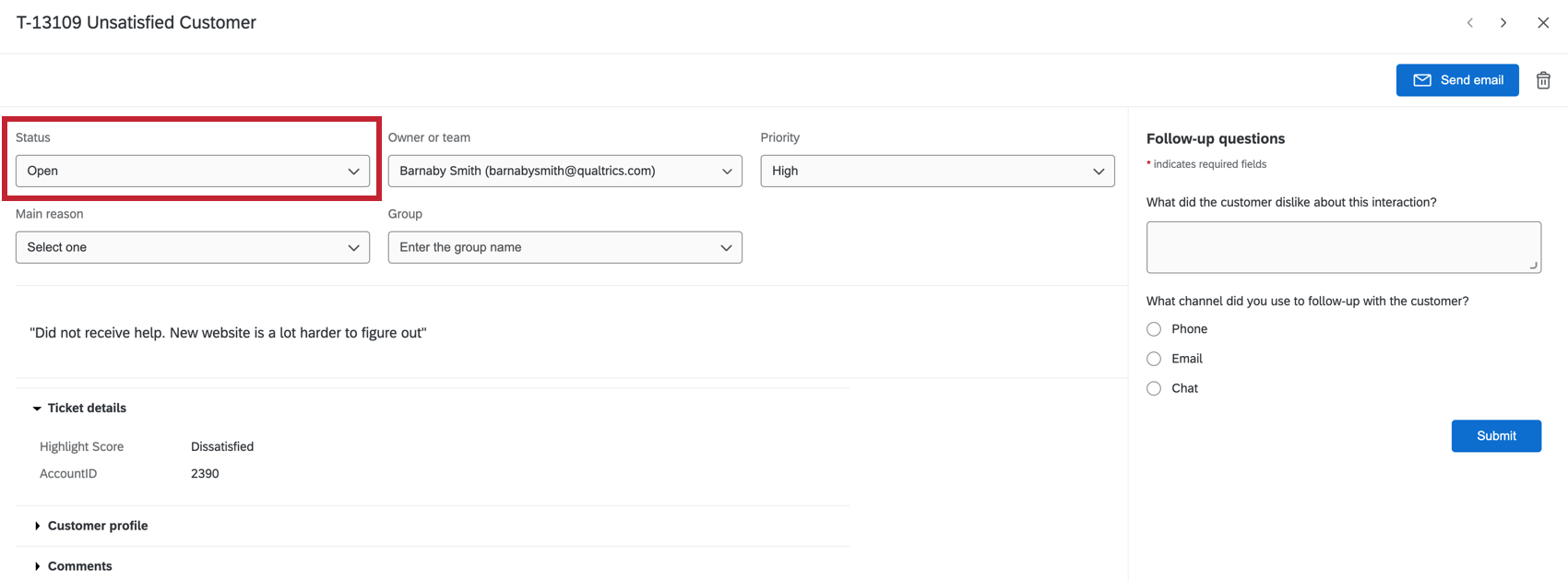The width and height of the screenshot is (1568, 581).
Task: Click the Send email button
Action: (x=1457, y=80)
